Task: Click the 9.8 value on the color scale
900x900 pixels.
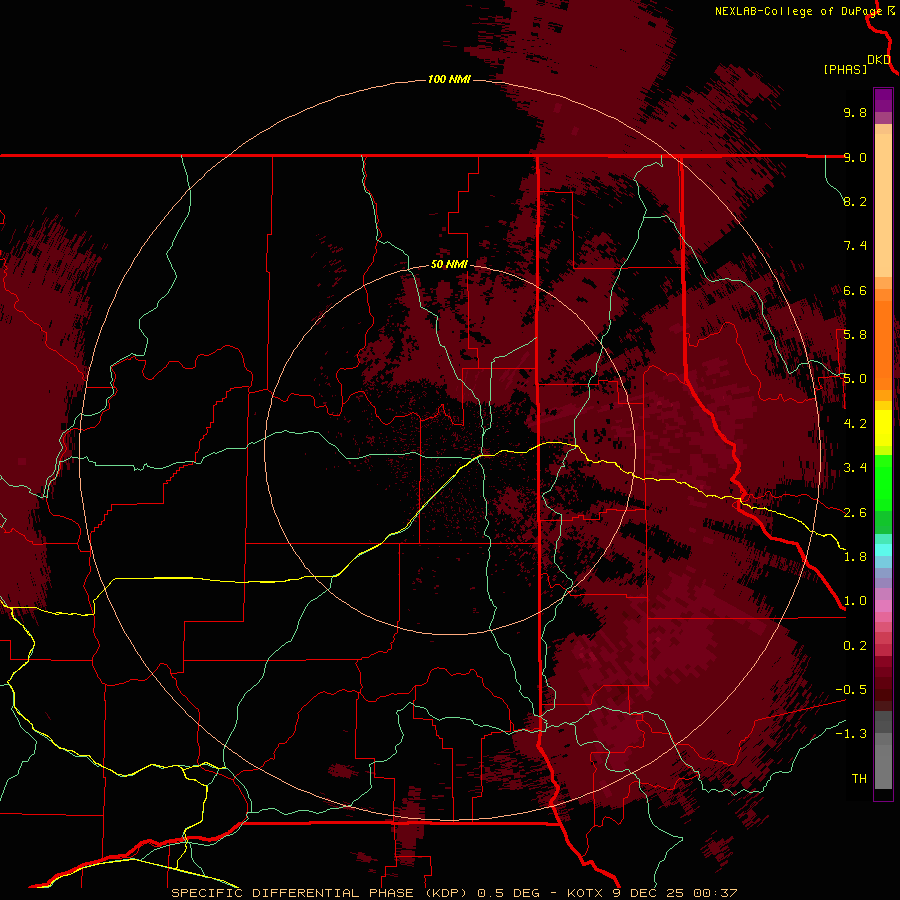Action: [x=855, y=112]
